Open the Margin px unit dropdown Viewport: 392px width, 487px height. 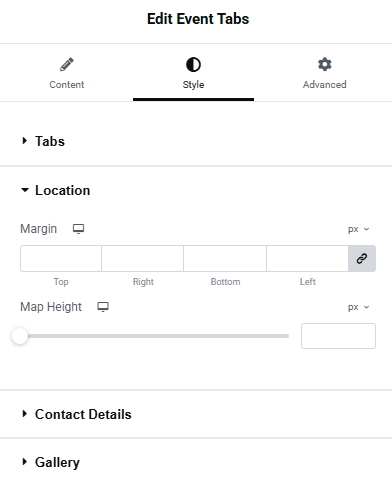pyautogui.click(x=359, y=229)
